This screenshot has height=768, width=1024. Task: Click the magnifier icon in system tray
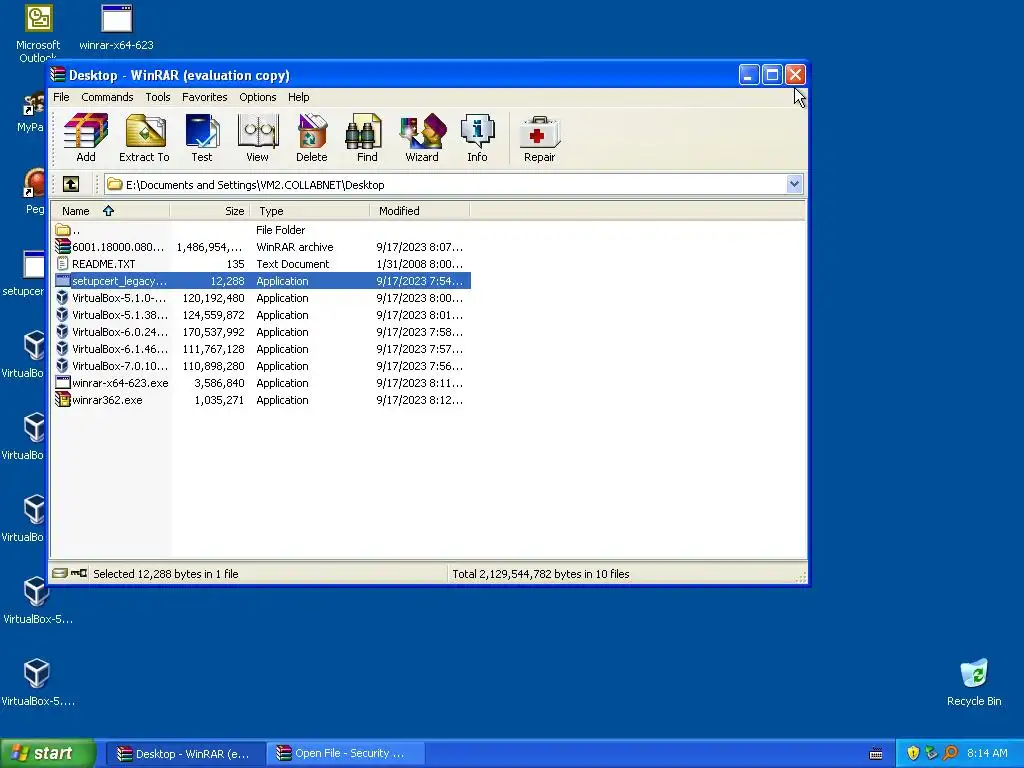coord(950,753)
